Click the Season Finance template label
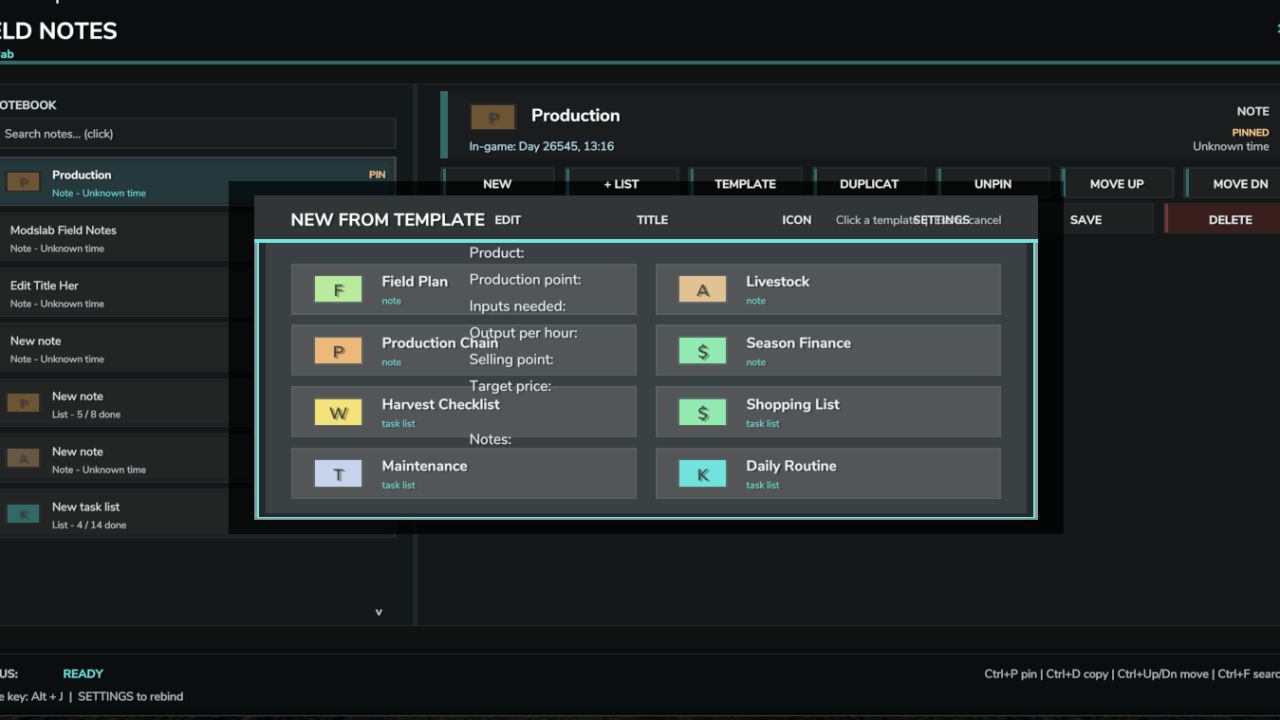The width and height of the screenshot is (1280, 720). [798, 342]
